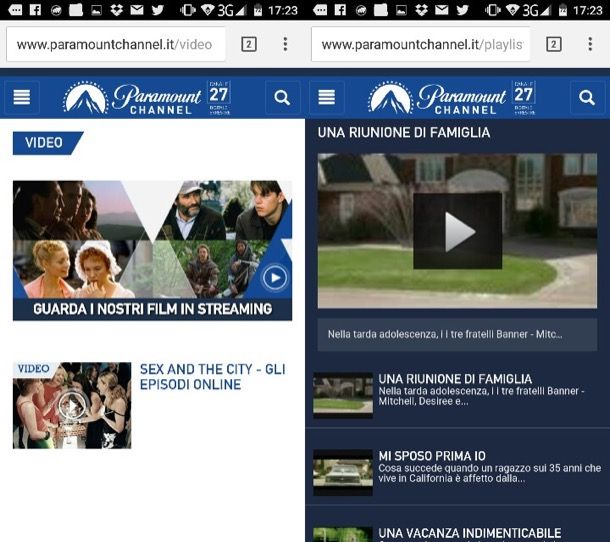Open three-dot browser menu on left screen
610x542 pixels.
pyautogui.click(x=285, y=44)
